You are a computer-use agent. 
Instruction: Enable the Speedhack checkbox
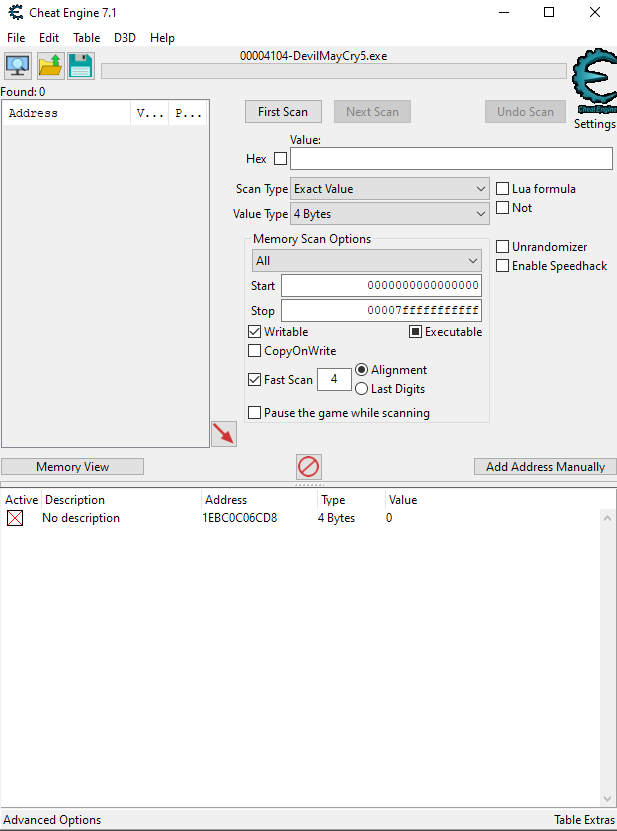[x=503, y=266]
